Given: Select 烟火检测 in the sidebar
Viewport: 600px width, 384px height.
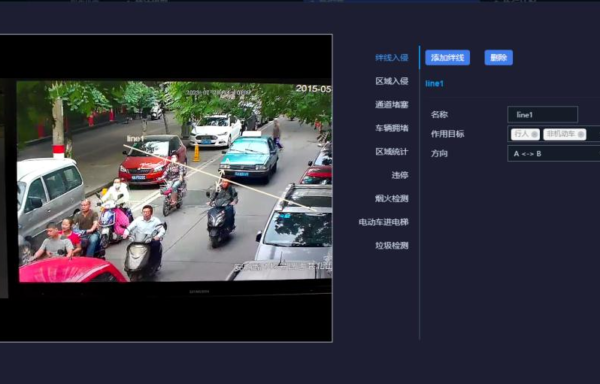Looking at the screenshot, I should [391, 199].
